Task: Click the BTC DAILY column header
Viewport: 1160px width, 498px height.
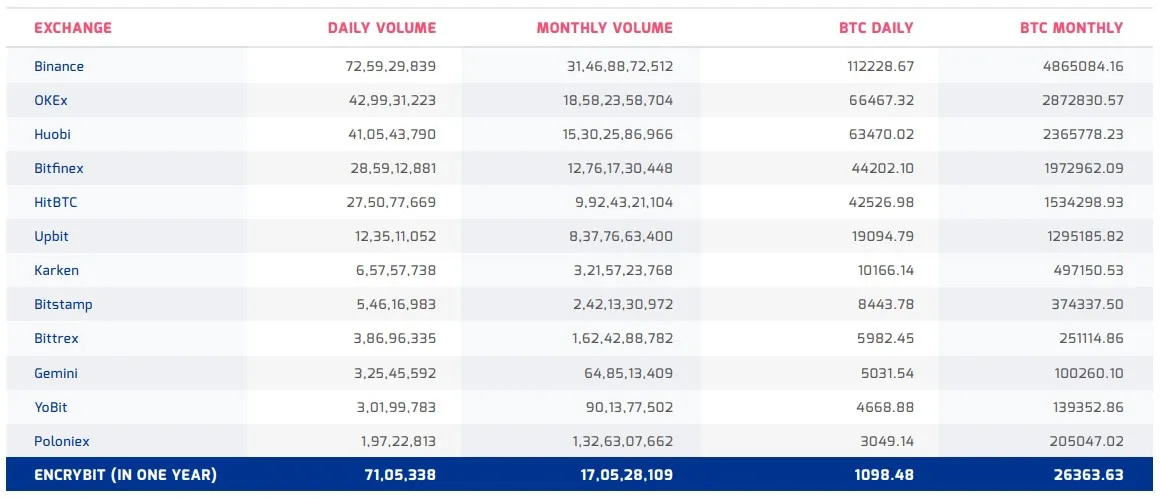Action: (x=876, y=28)
